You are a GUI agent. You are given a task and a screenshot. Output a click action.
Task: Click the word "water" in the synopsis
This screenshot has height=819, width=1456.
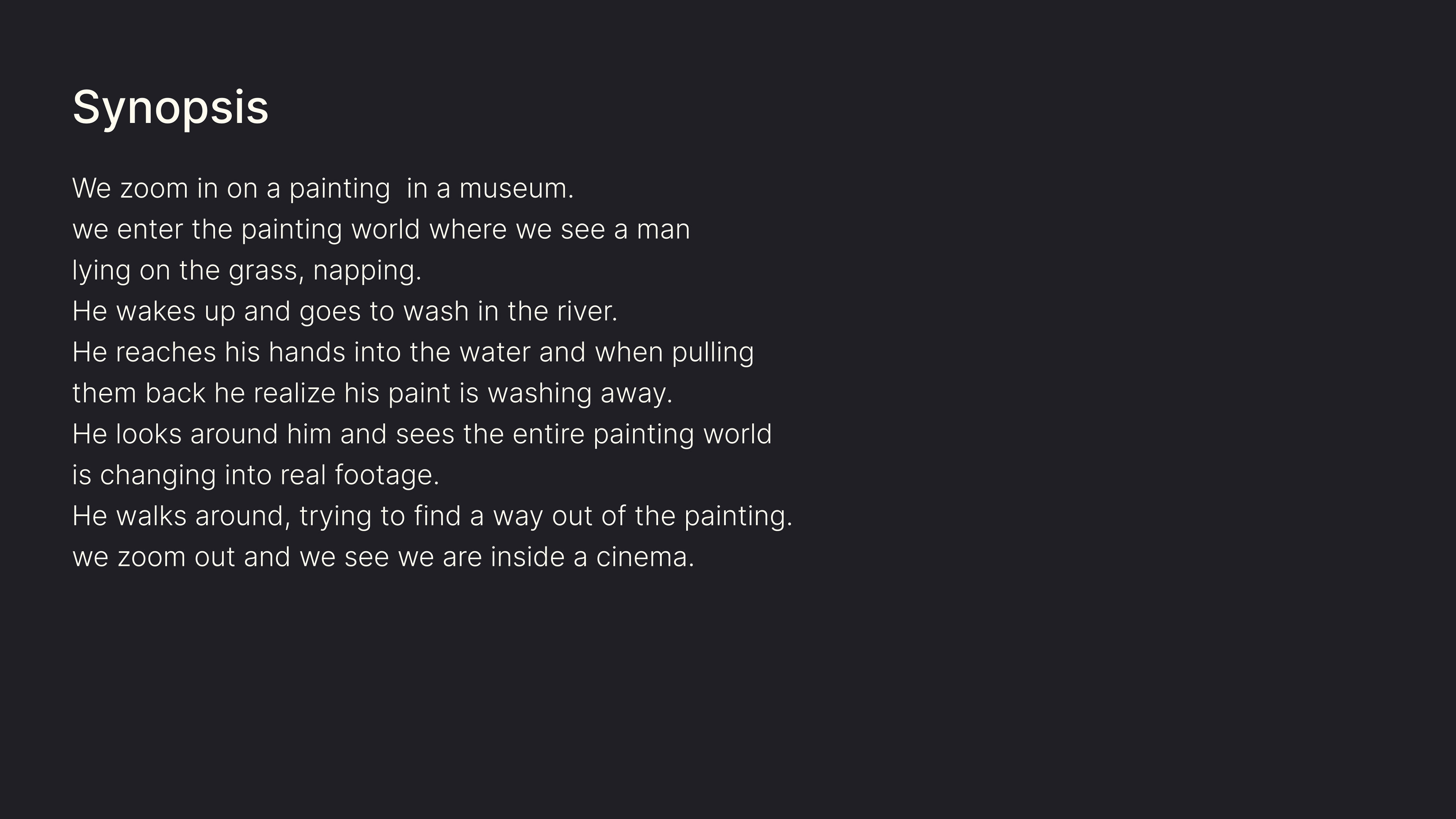pyautogui.click(x=494, y=352)
